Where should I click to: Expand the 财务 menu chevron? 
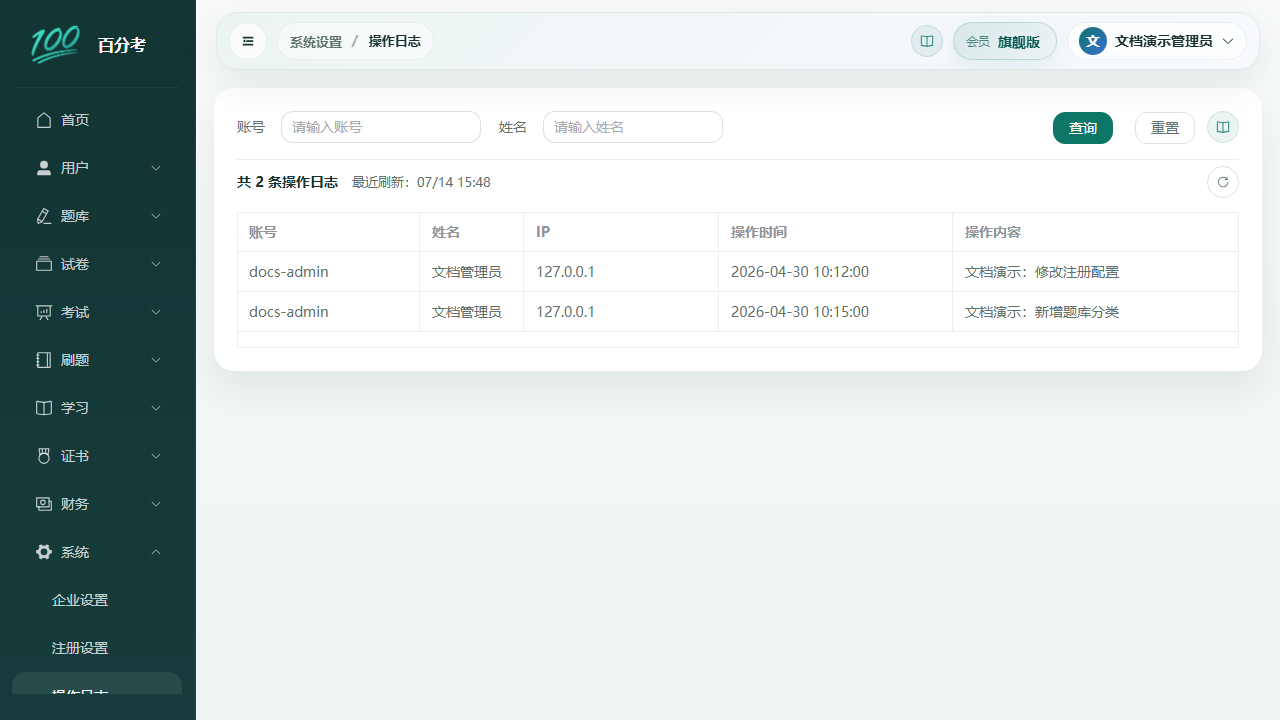click(156, 504)
